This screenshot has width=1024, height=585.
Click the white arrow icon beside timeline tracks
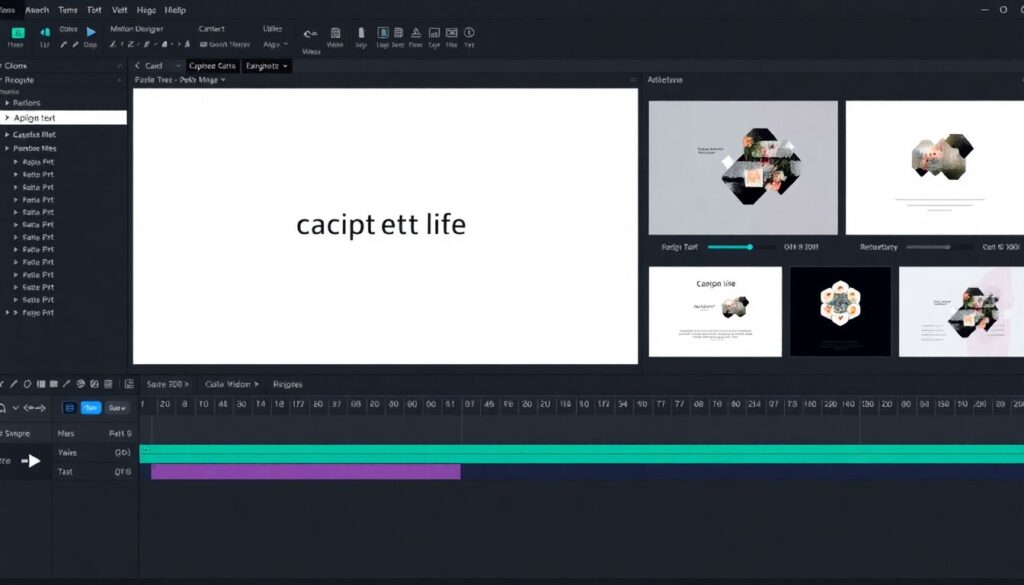coord(33,461)
